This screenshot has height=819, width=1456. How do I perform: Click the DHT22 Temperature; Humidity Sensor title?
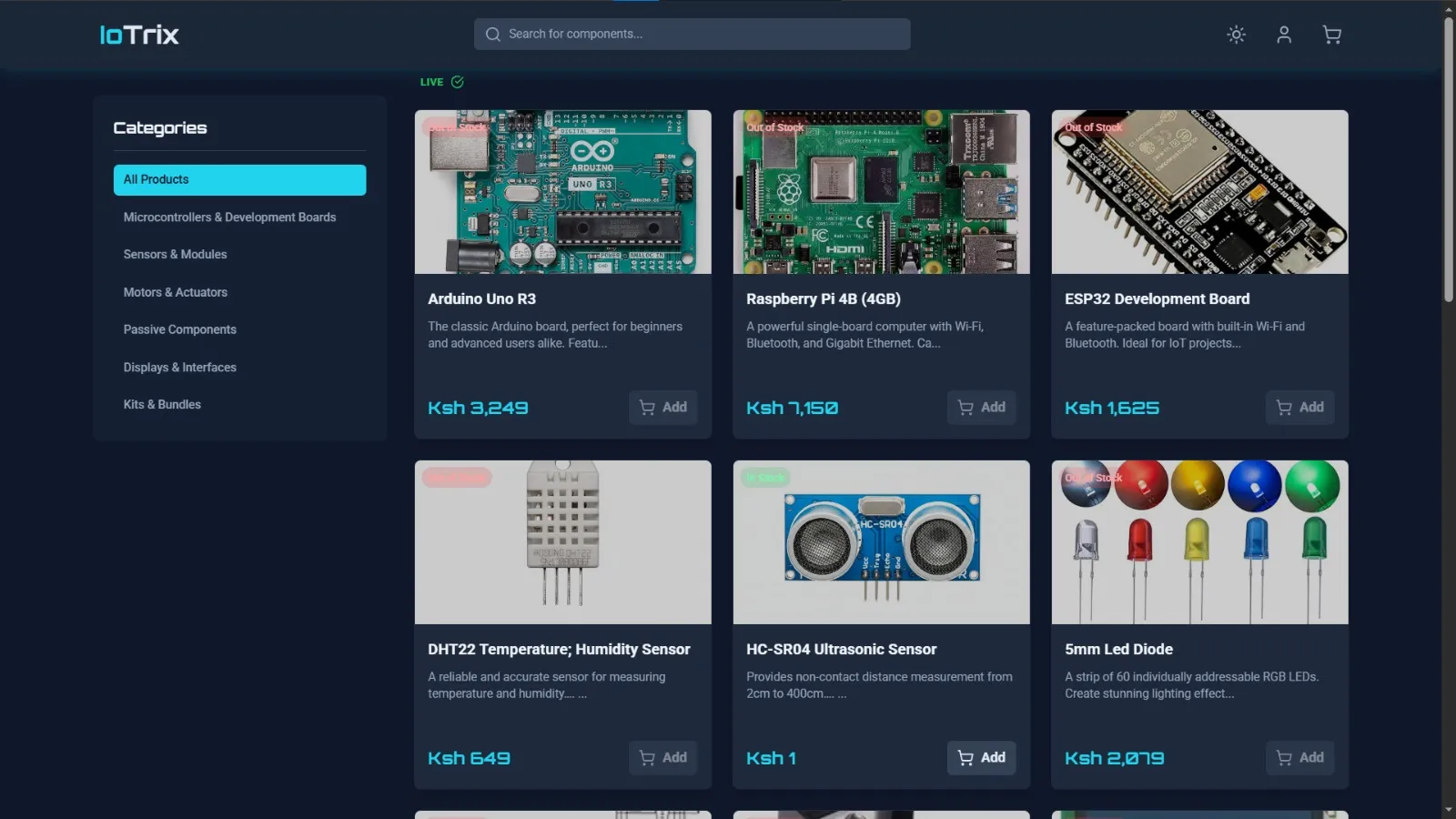(559, 650)
